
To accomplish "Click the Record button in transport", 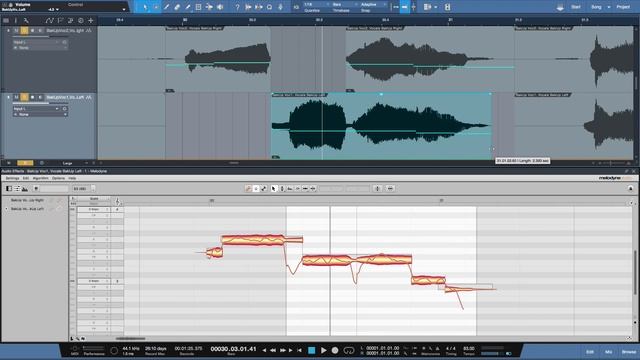I will click(x=335, y=350).
